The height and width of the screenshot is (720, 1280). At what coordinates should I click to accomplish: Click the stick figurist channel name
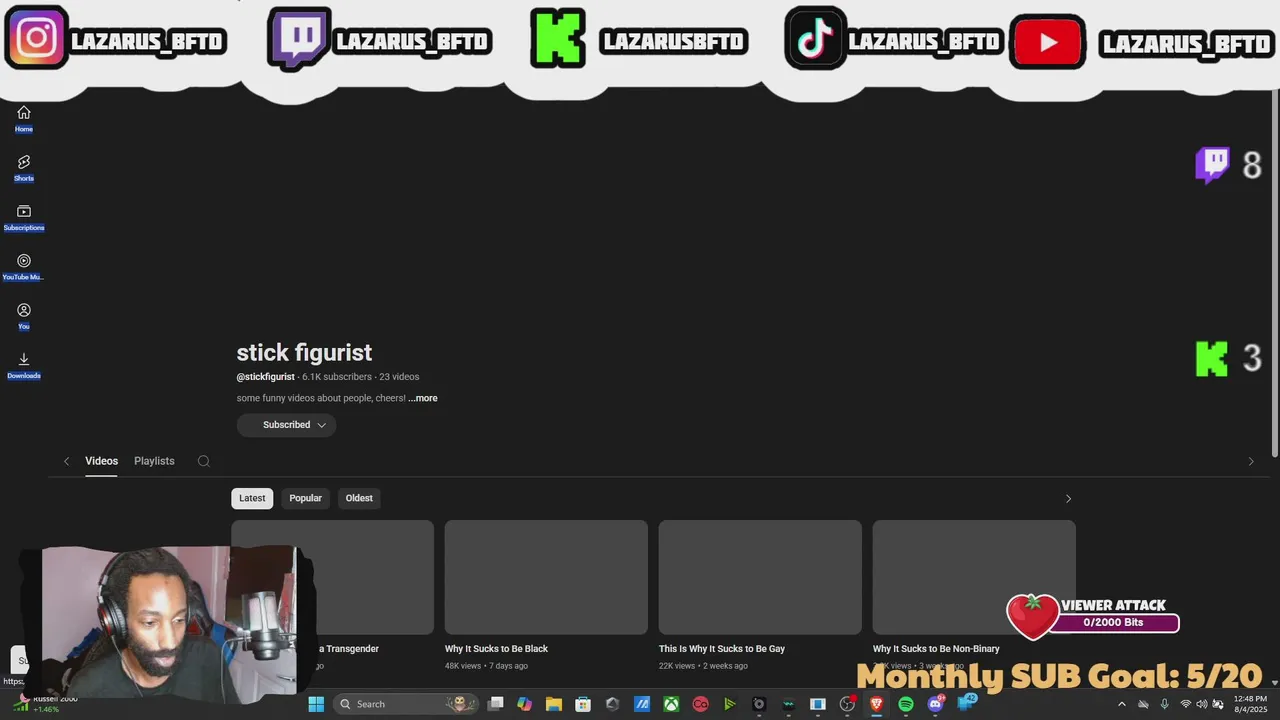pyautogui.click(x=304, y=352)
